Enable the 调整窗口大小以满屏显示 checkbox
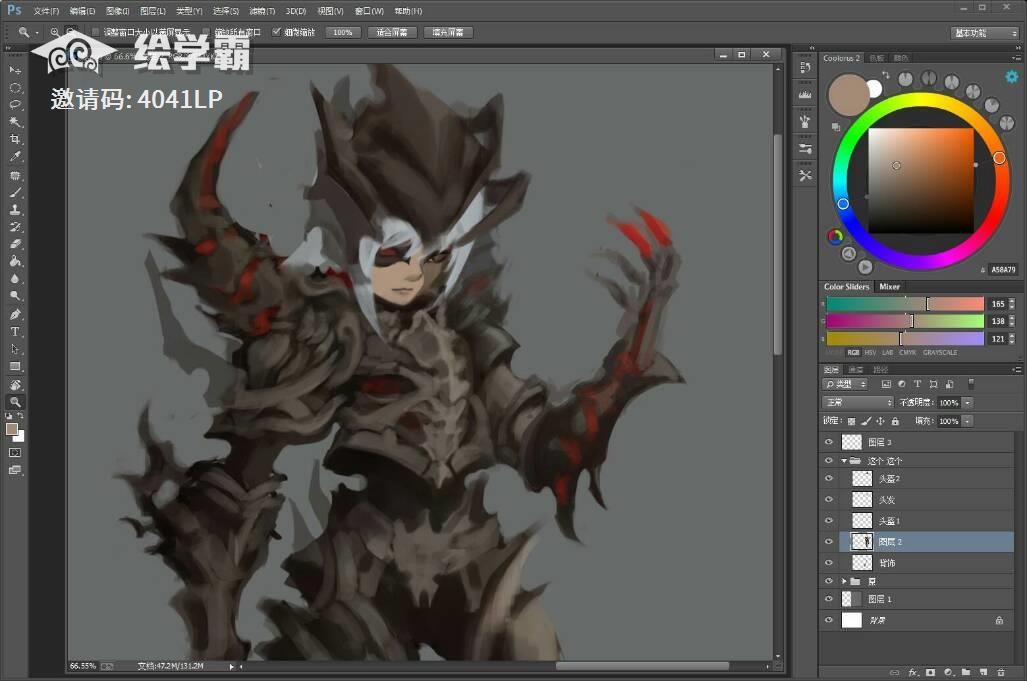Viewport: 1027px width, 681px height. click(x=96, y=31)
